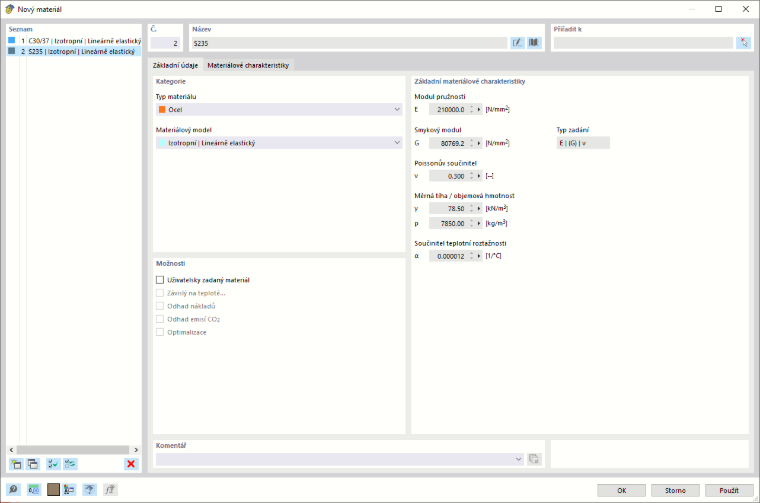Viewport: 760px width, 503px height.
Task: Switch to the Základní údaje tab
Action: pos(175,65)
